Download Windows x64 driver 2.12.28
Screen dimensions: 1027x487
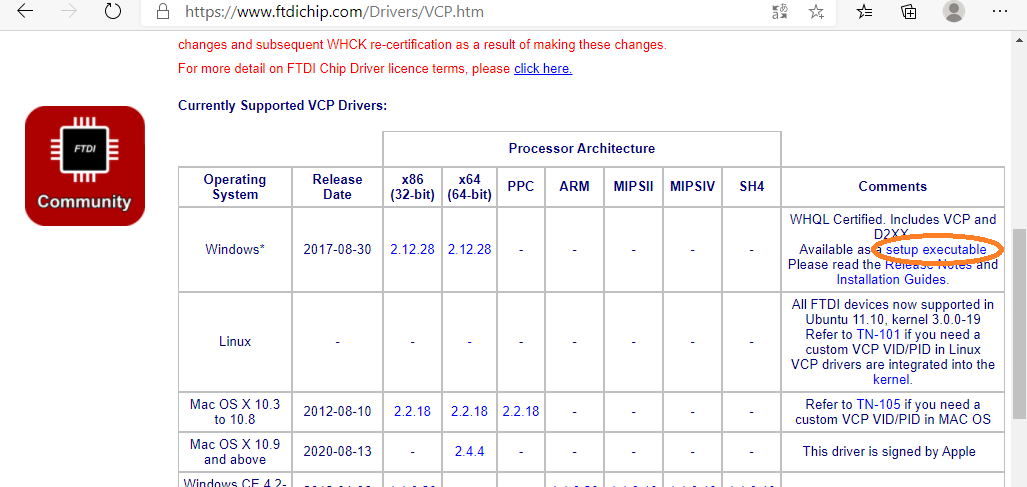tap(470, 249)
